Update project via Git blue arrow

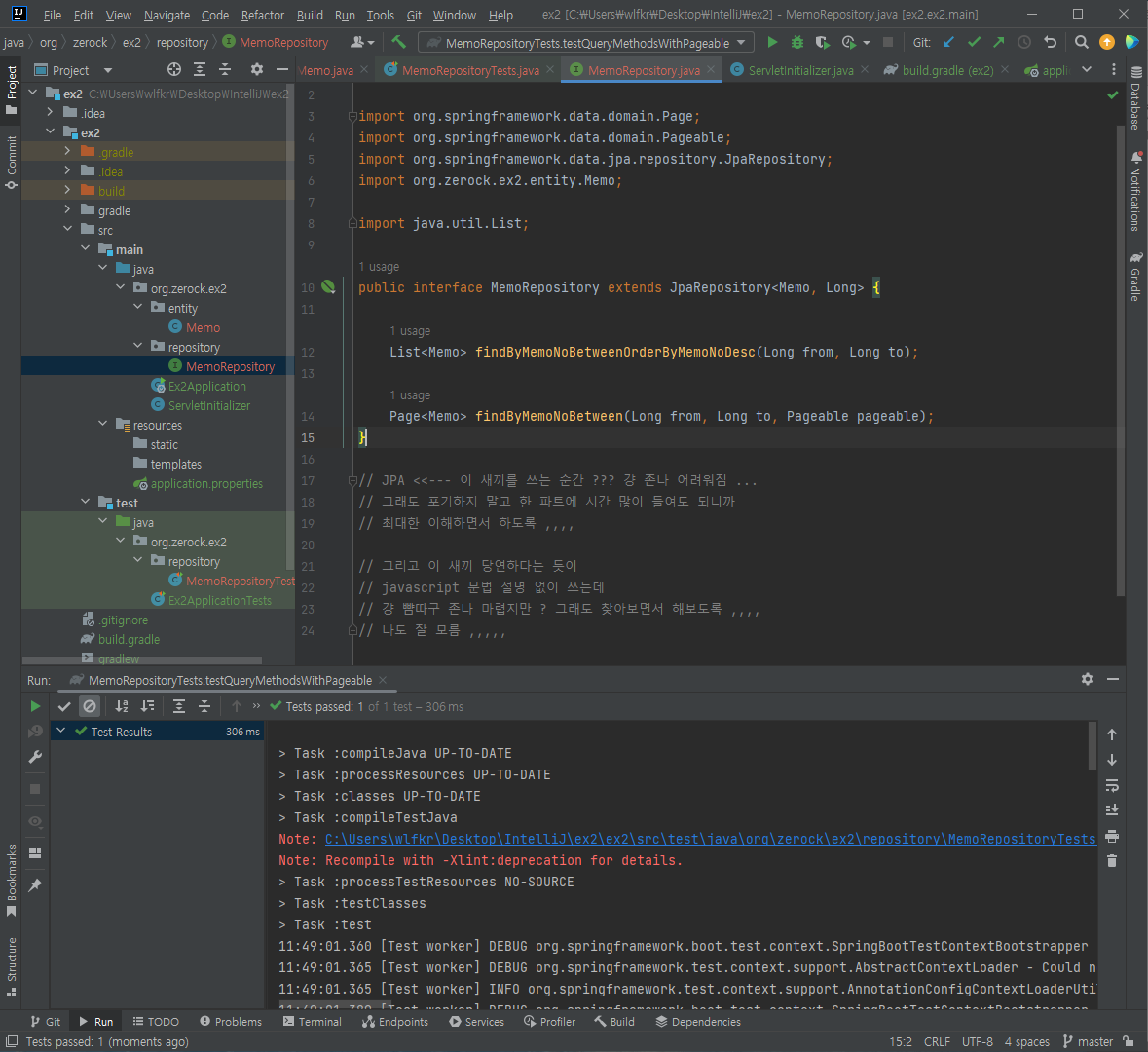click(x=948, y=43)
